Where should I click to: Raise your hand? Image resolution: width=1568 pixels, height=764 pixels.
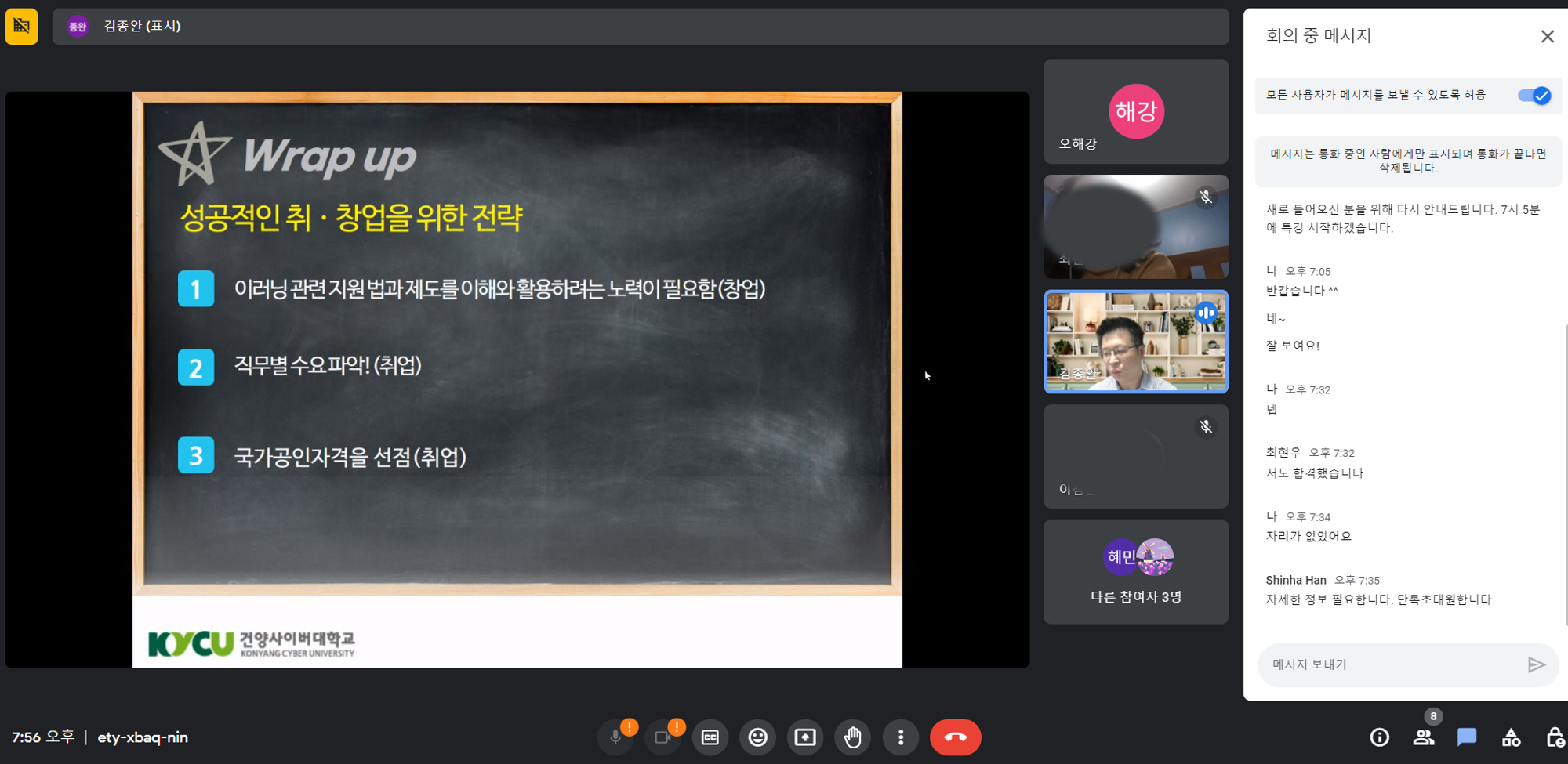[x=853, y=737]
